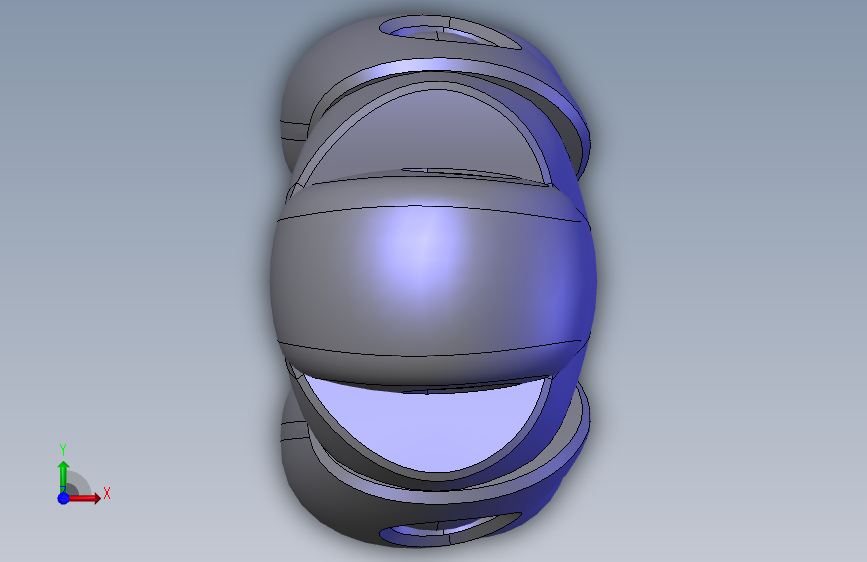
Task: Click the blue Z axis dot of triad
Action: pyautogui.click(x=63, y=498)
